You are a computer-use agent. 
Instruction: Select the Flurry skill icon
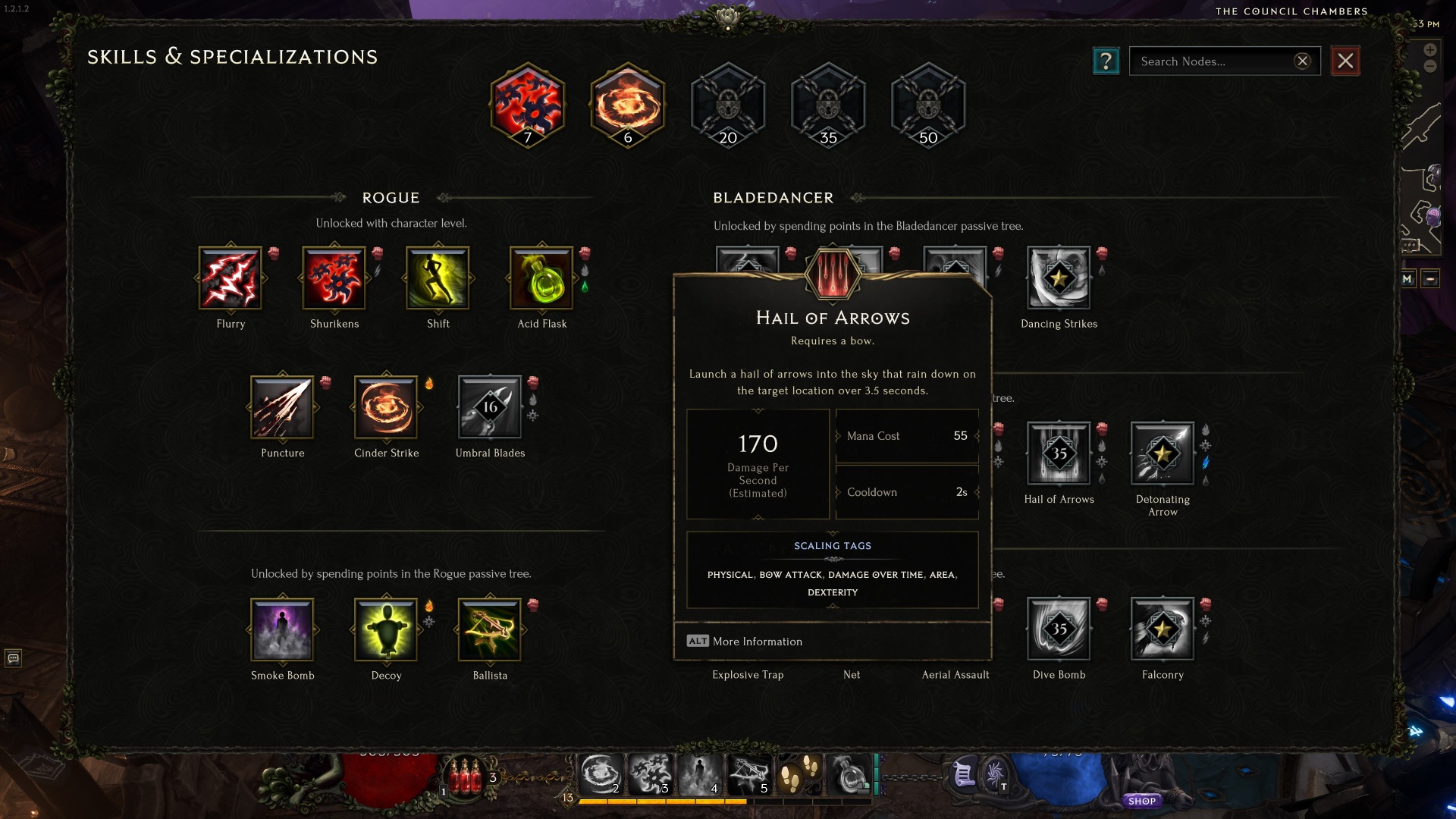[x=231, y=278]
